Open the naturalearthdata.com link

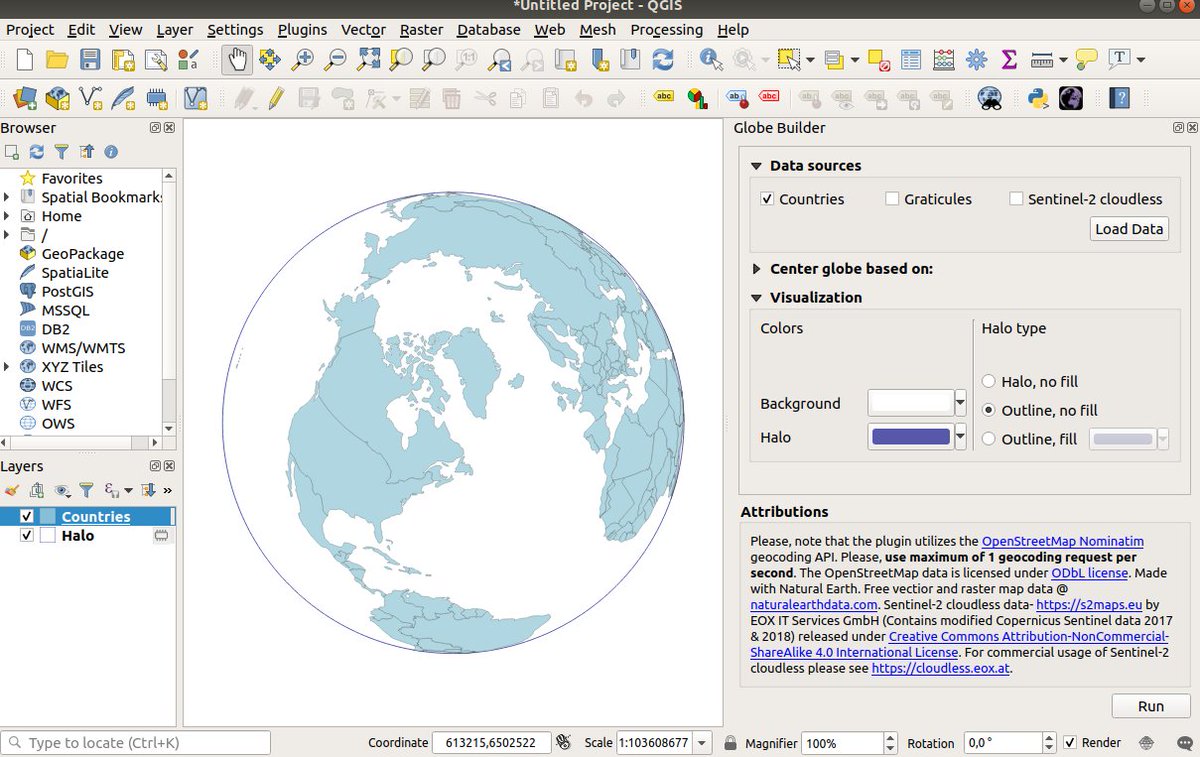pos(815,604)
